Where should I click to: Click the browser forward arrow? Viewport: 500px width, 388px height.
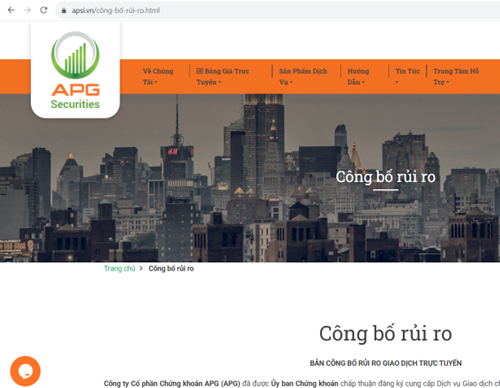pyautogui.click(x=27, y=10)
